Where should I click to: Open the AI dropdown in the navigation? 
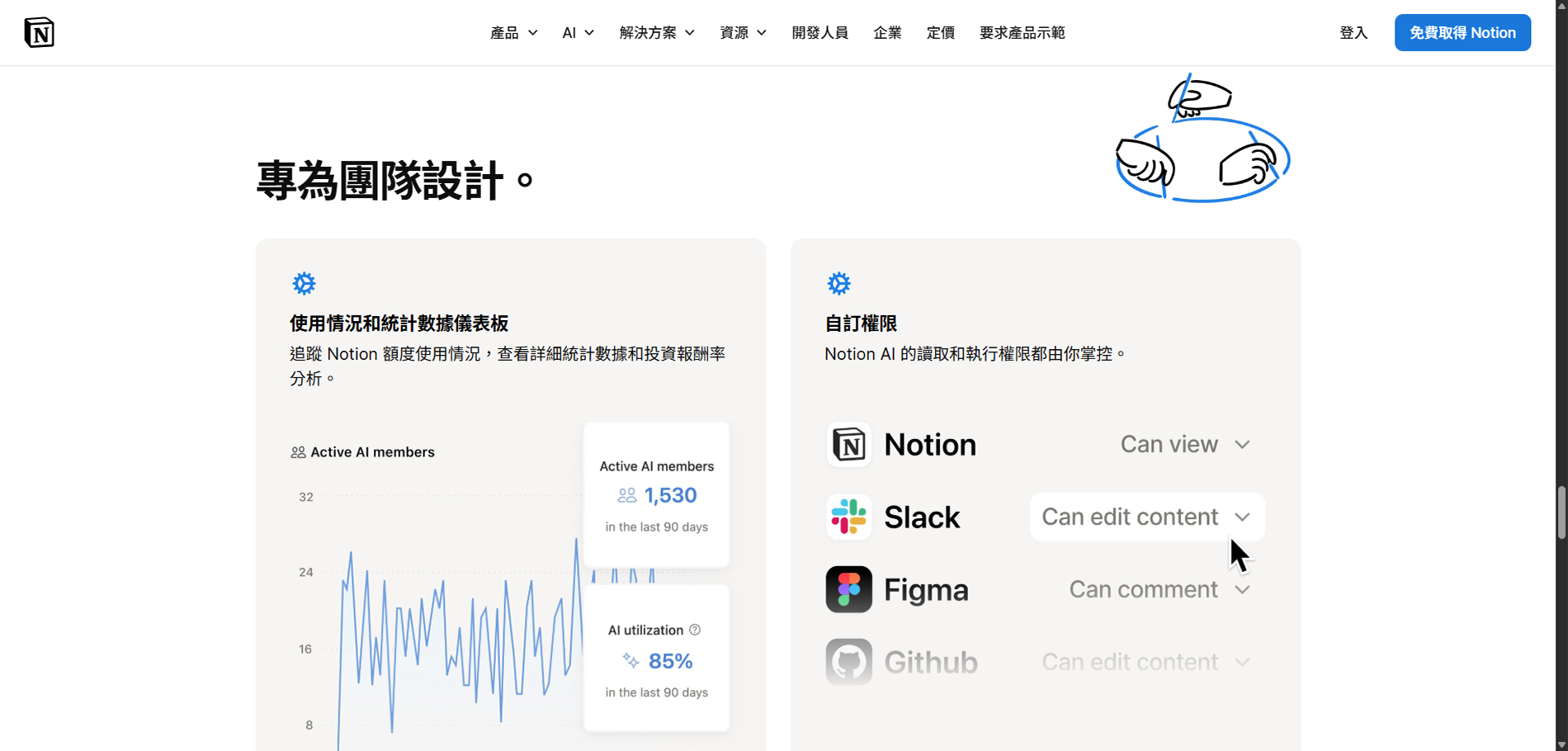(578, 33)
